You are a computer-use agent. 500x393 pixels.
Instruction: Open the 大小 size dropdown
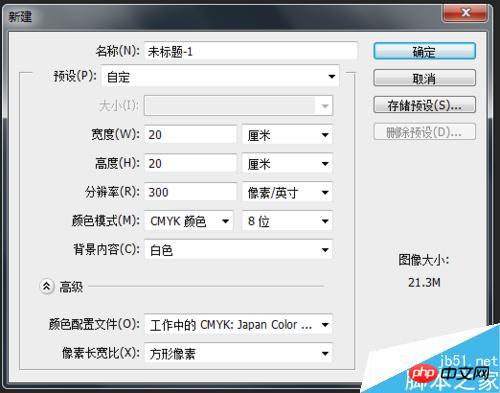[x=238, y=106]
